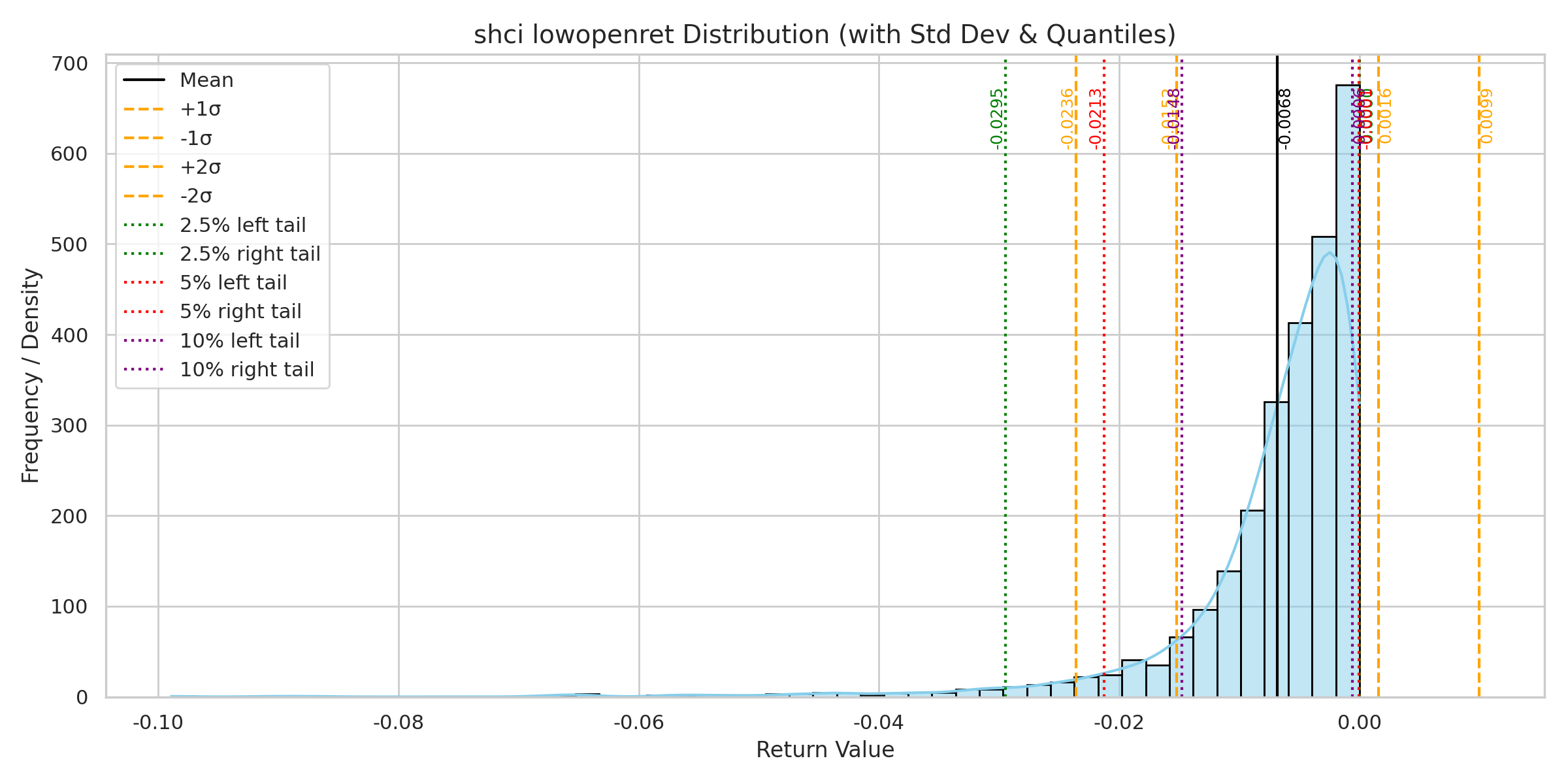Image resolution: width=1568 pixels, height=784 pixels.
Task: Click the green -0.0295 annotation label
Action: 996,119
